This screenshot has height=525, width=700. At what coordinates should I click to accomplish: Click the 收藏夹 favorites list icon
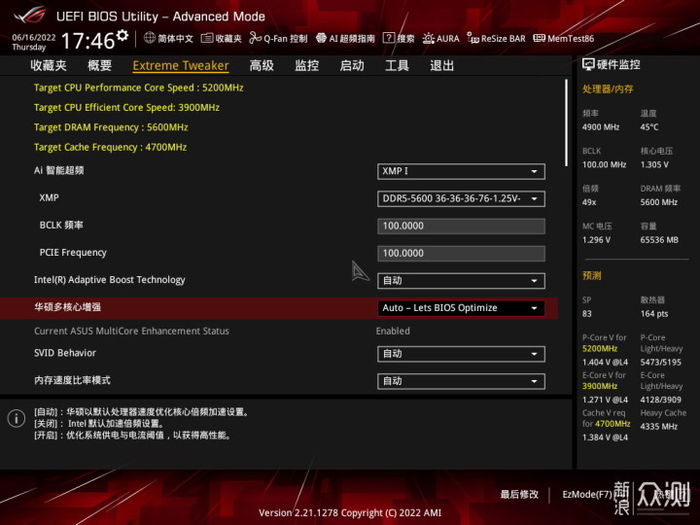(x=207, y=38)
